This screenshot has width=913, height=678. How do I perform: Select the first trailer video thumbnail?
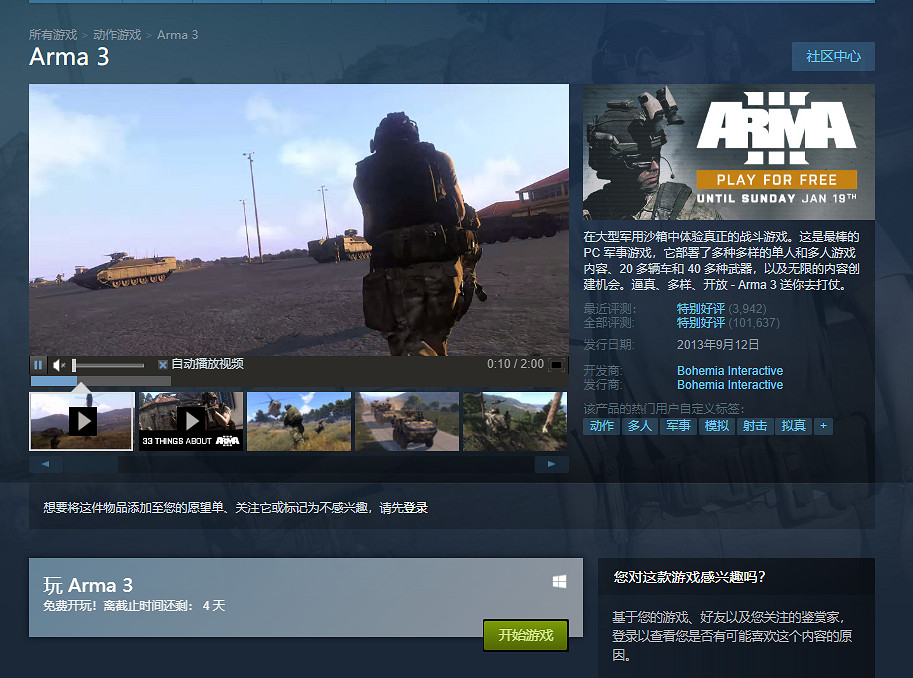click(82, 421)
